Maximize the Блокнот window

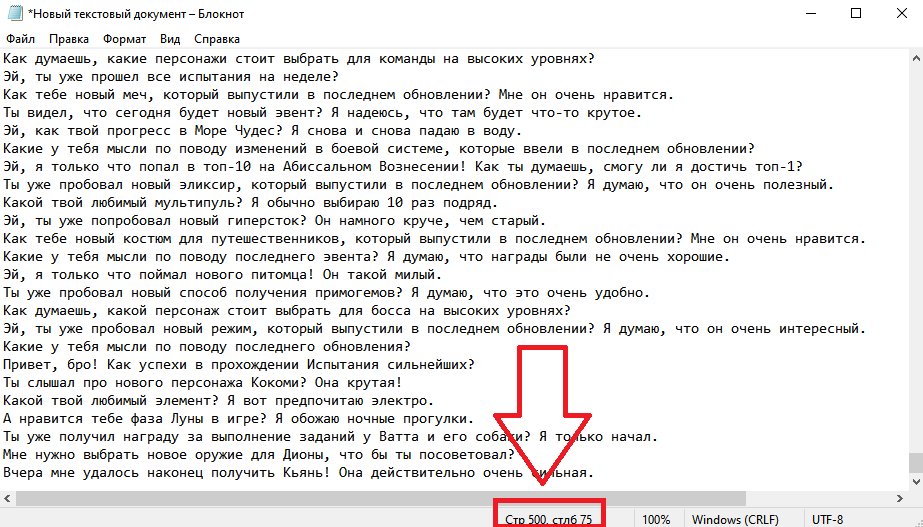856,13
